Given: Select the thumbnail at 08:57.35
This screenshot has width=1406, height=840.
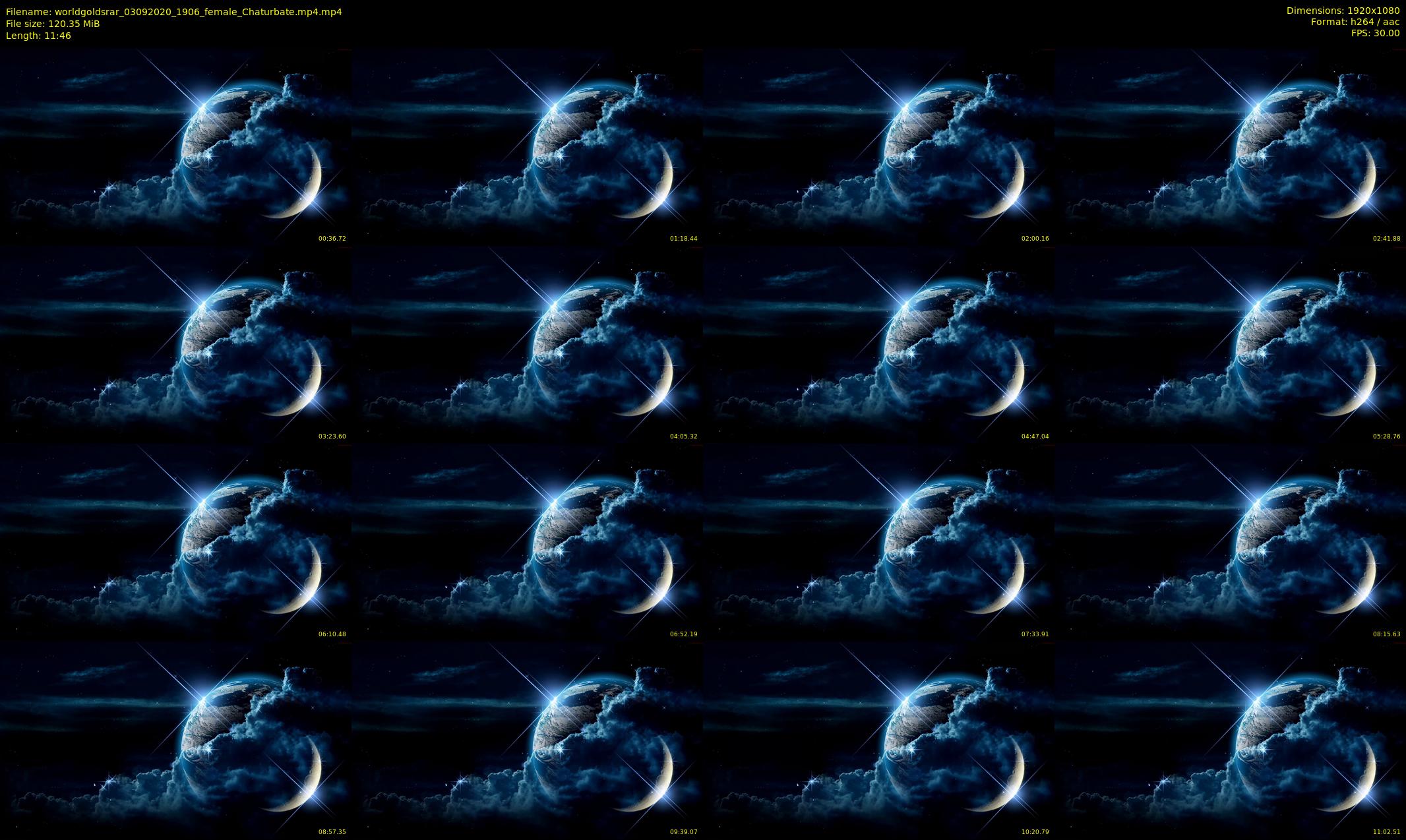Looking at the screenshot, I should pyautogui.click(x=175, y=740).
